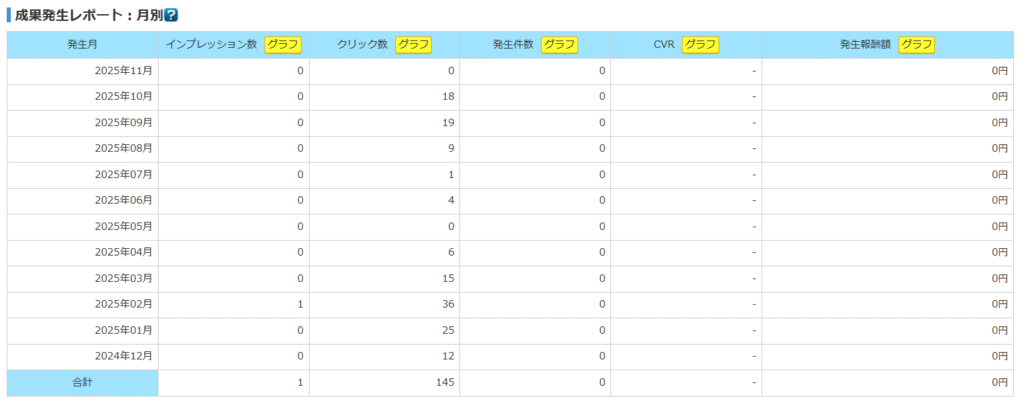Viewport: 1024px width, 410px height.
Task: Click the 2025年02月 impression count 1
Action: click(x=299, y=304)
